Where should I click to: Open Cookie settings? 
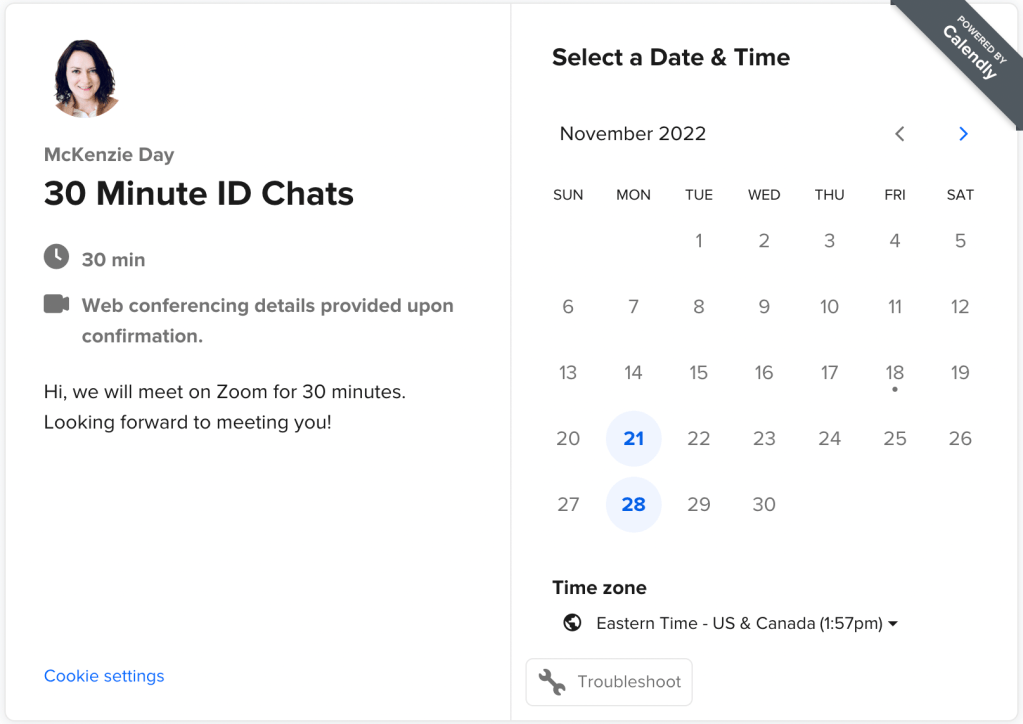(104, 676)
